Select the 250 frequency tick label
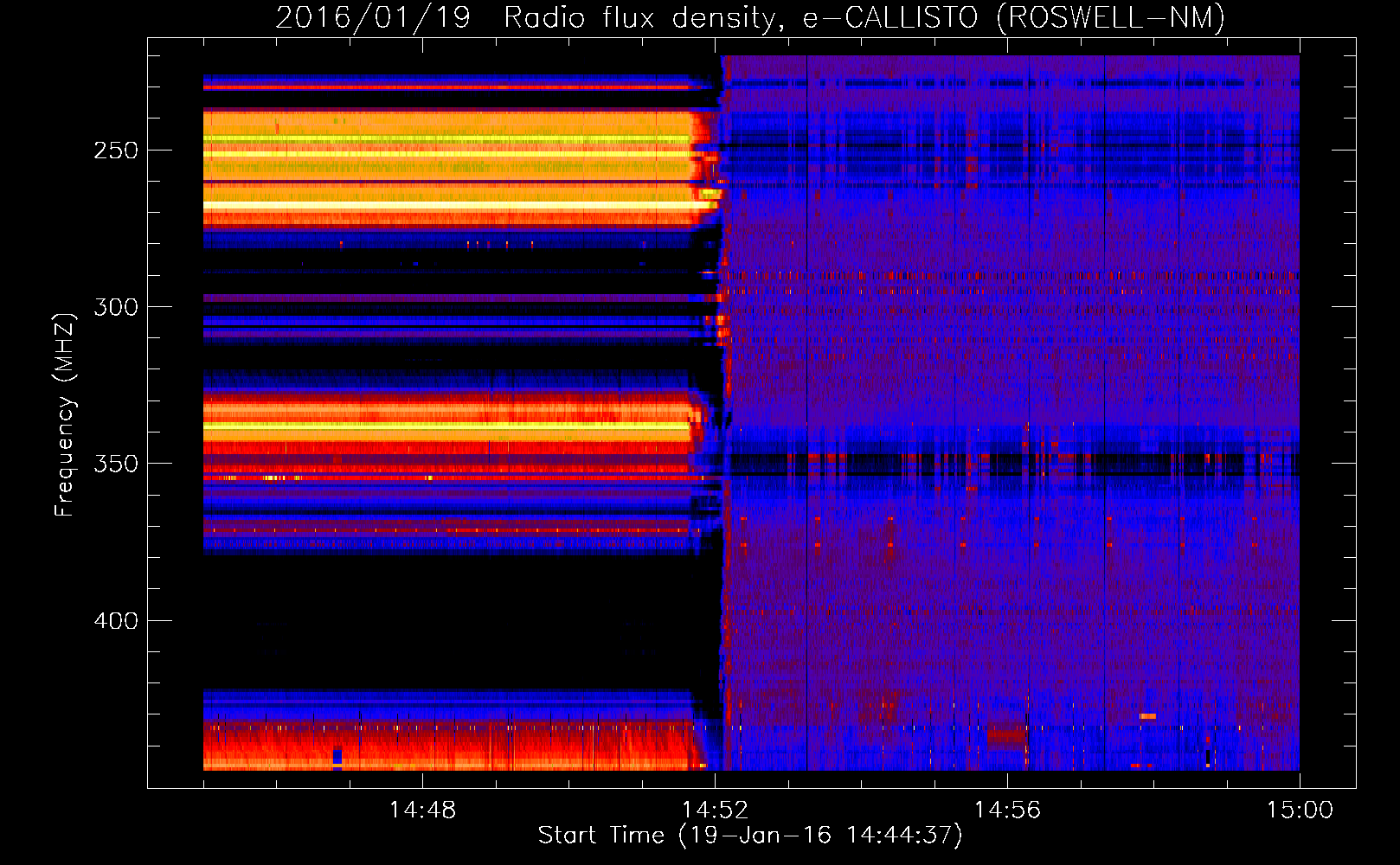1400x865 pixels. point(116,151)
